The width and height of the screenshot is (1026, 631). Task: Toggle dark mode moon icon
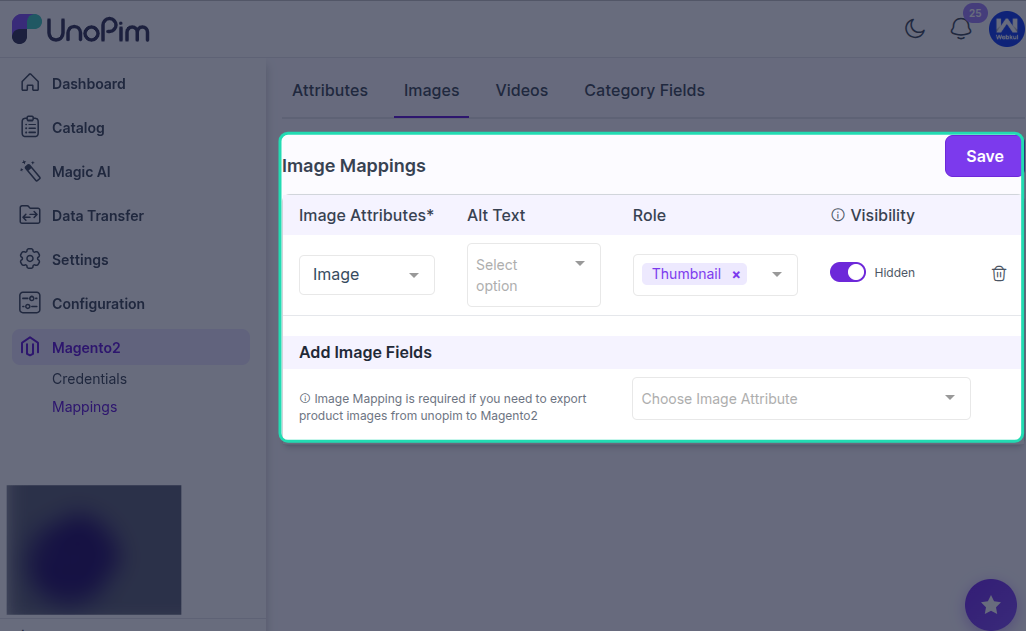(x=915, y=29)
